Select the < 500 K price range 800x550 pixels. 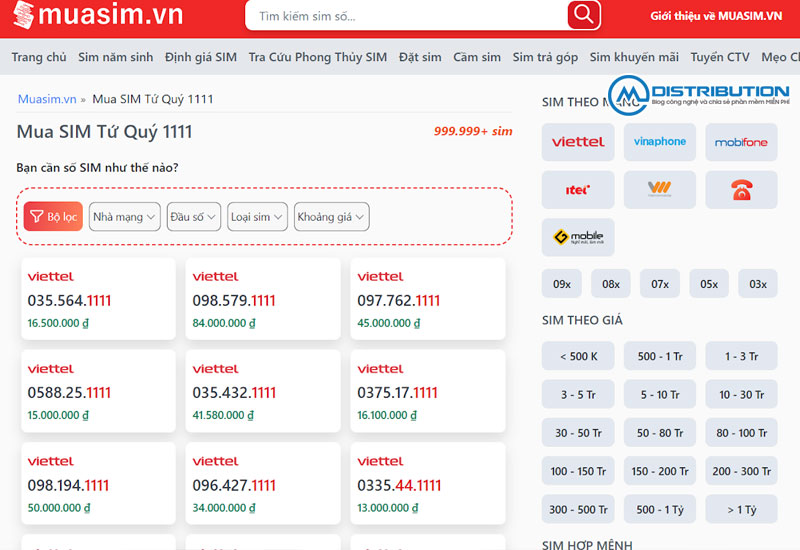point(578,356)
